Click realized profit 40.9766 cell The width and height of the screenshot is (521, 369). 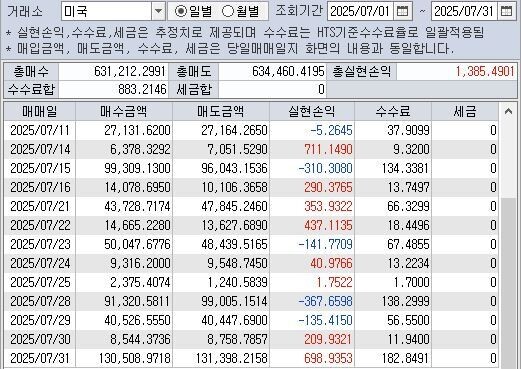tap(312, 263)
